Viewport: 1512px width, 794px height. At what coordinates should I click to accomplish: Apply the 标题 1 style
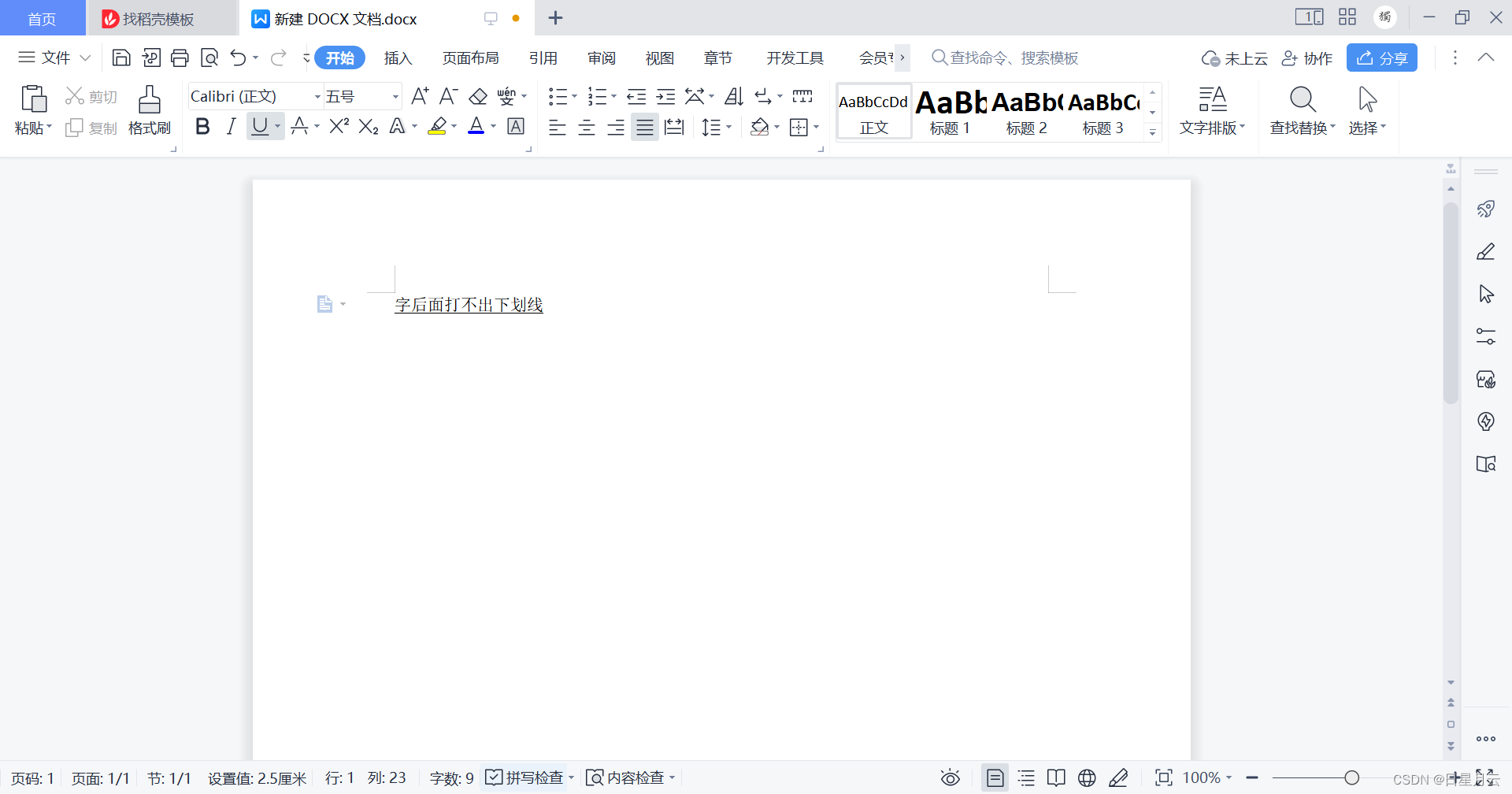tap(951, 112)
